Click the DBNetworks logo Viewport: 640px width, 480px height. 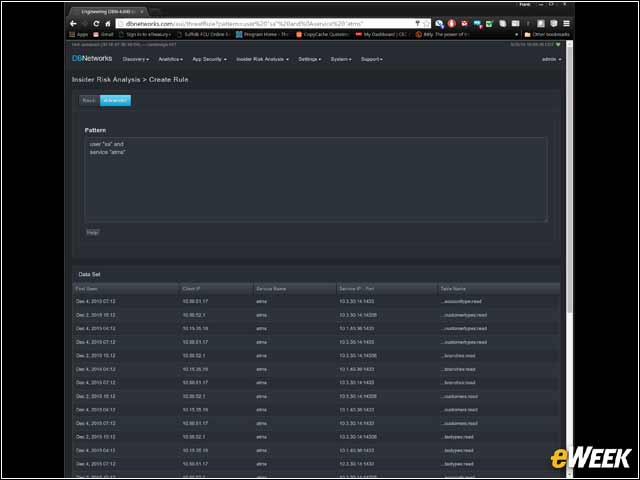pyautogui.click(x=92, y=58)
